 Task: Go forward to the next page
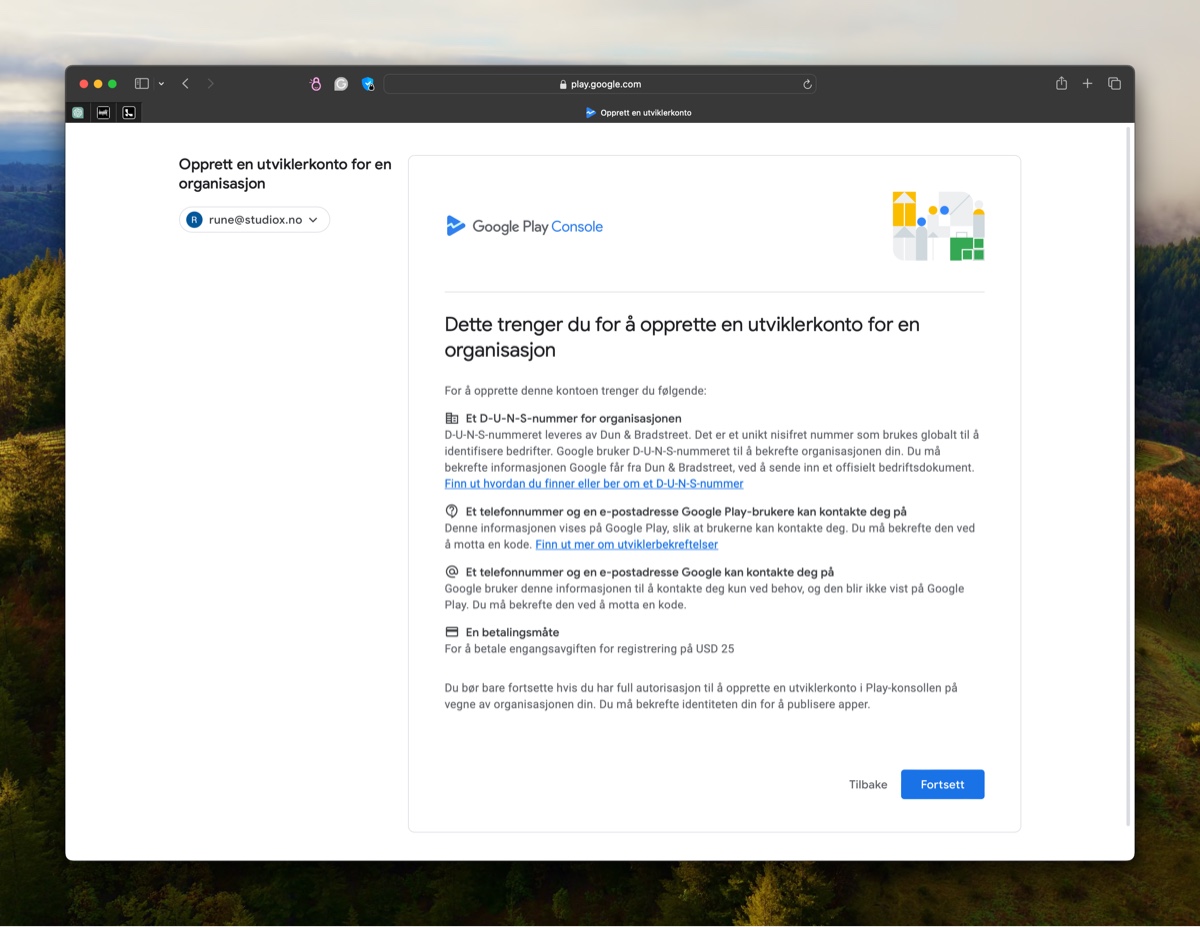pyautogui.click(x=210, y=84)
